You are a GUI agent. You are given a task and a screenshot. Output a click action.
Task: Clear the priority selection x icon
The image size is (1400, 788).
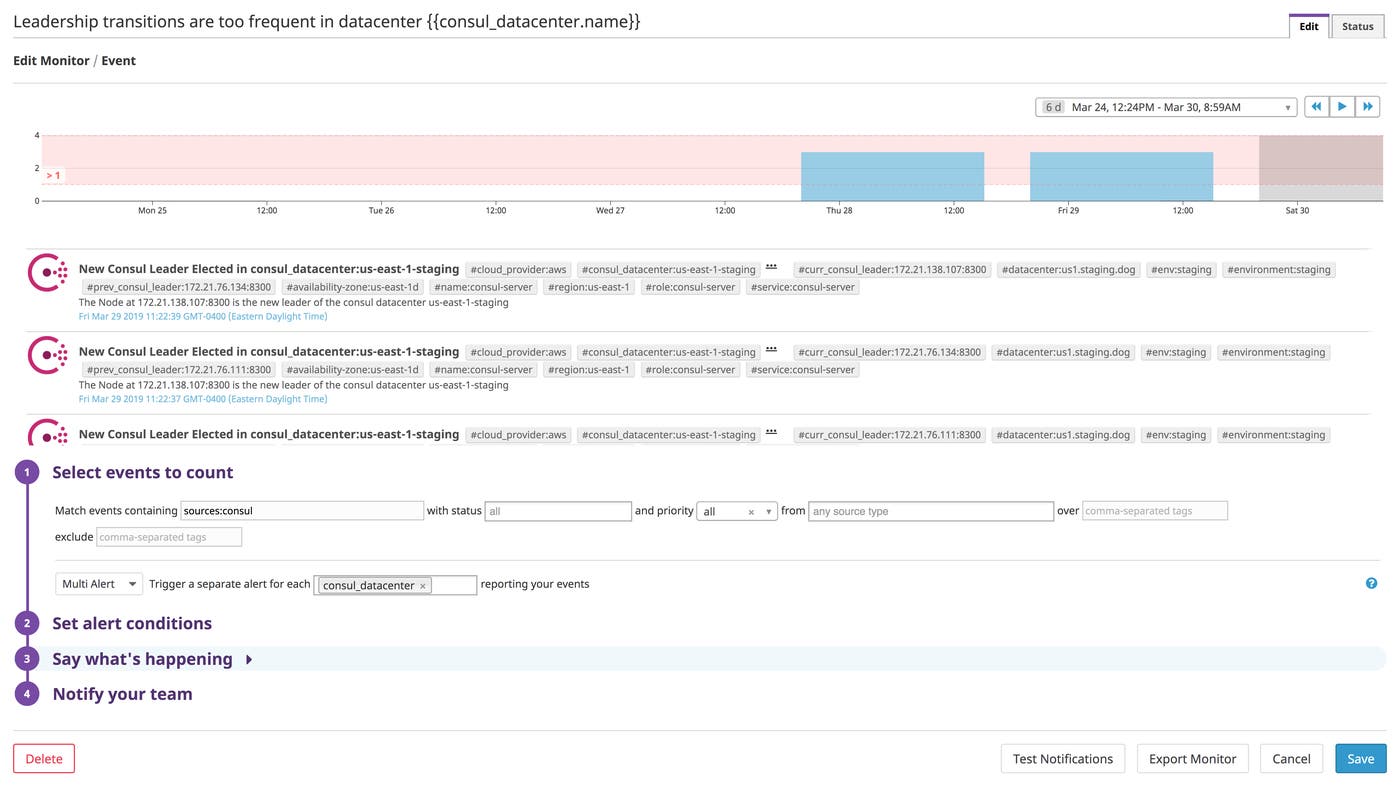tap(751, 512)
